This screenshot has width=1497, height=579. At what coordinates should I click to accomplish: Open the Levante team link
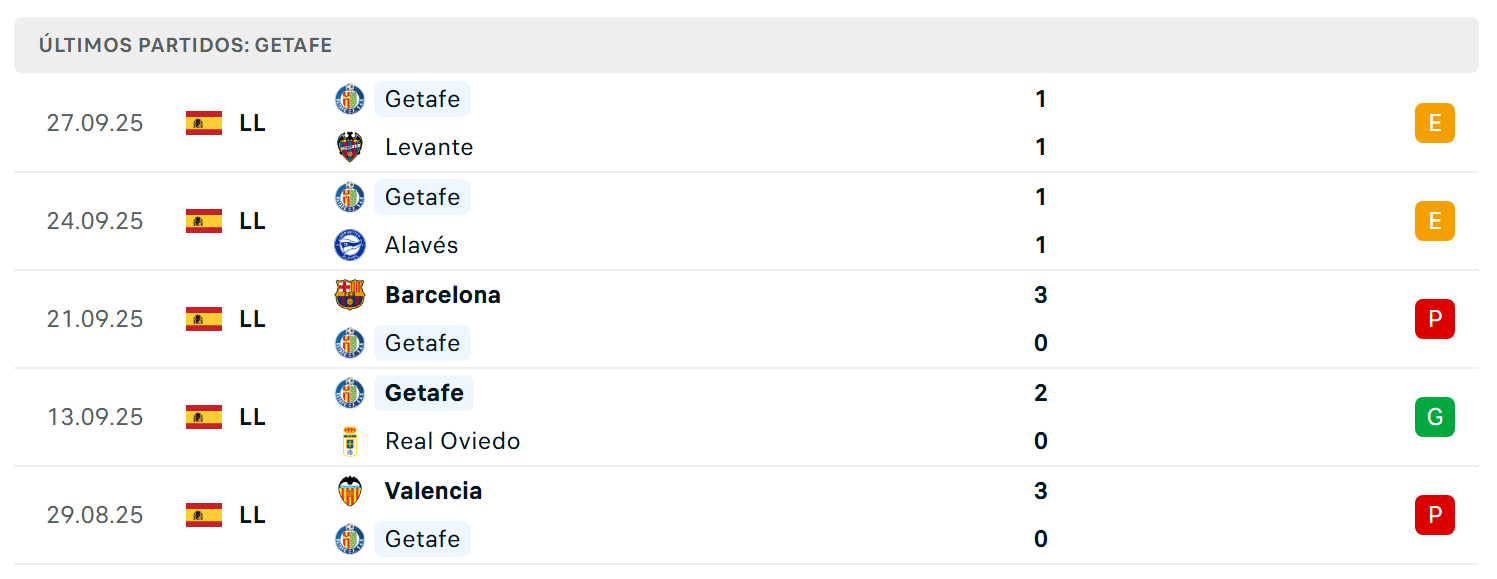point(429,147)
